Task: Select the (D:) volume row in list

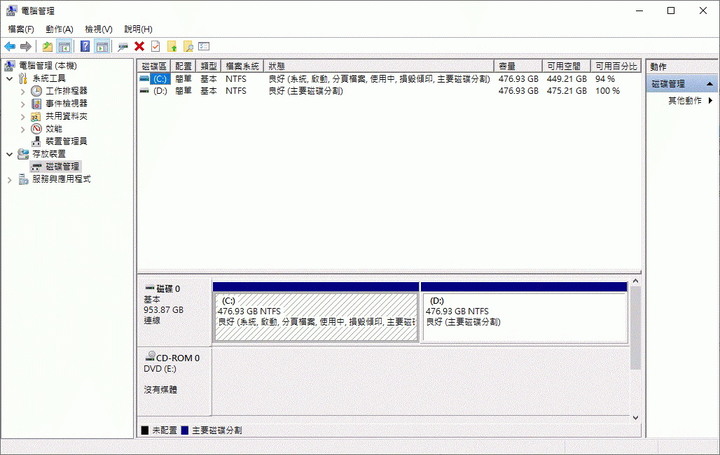Action: pos(388,91)
